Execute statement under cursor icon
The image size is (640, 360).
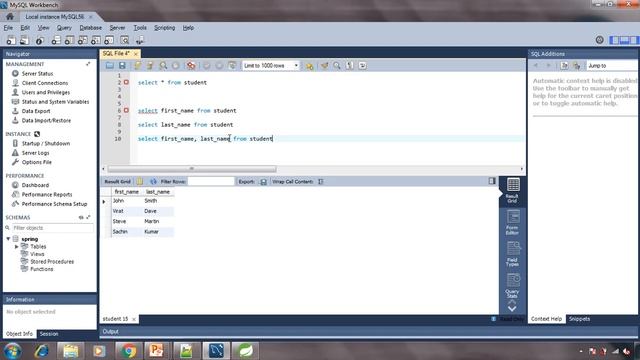click(150, 65)
